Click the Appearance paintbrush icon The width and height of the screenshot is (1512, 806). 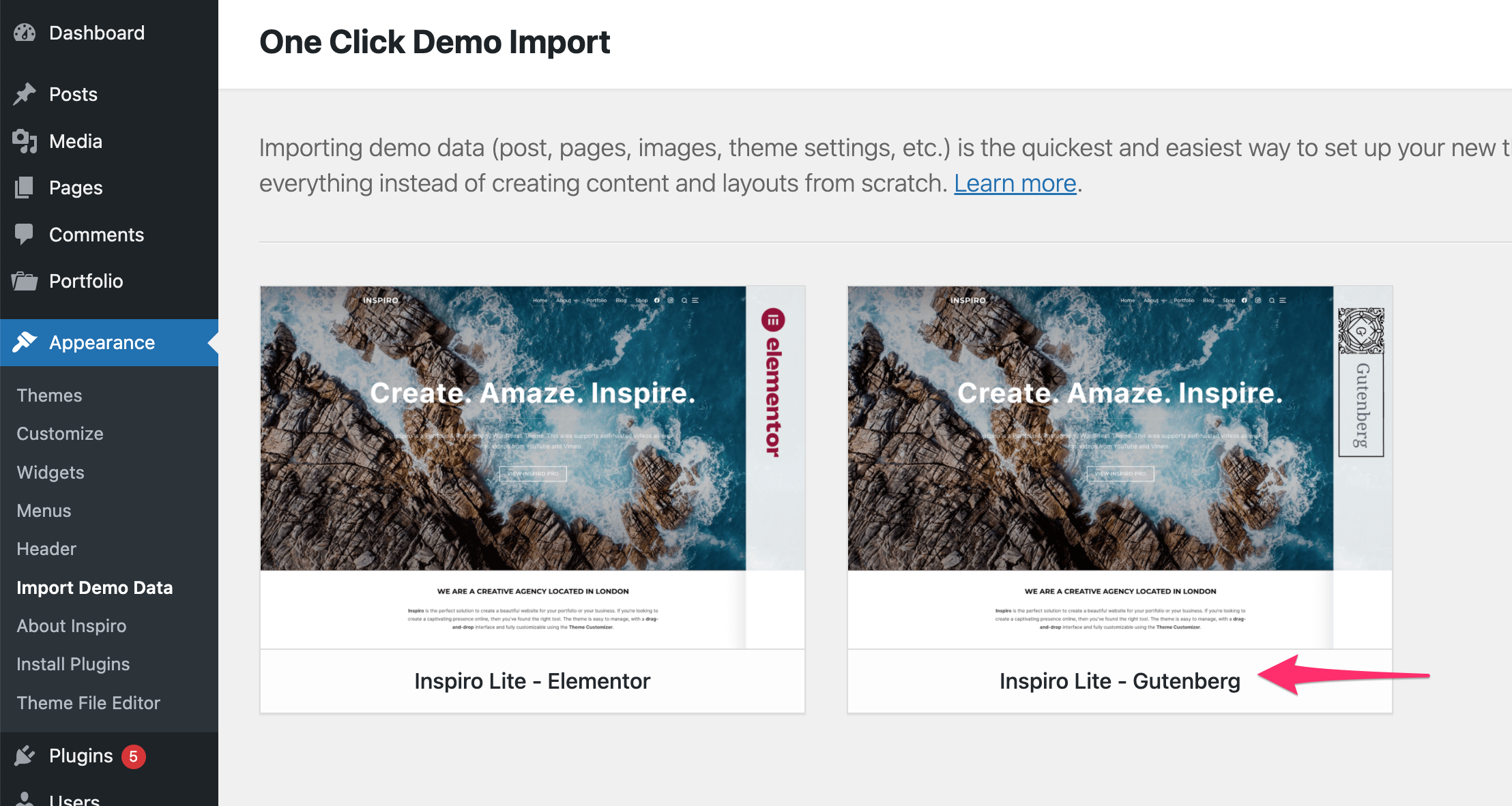(x=25, y=342)
